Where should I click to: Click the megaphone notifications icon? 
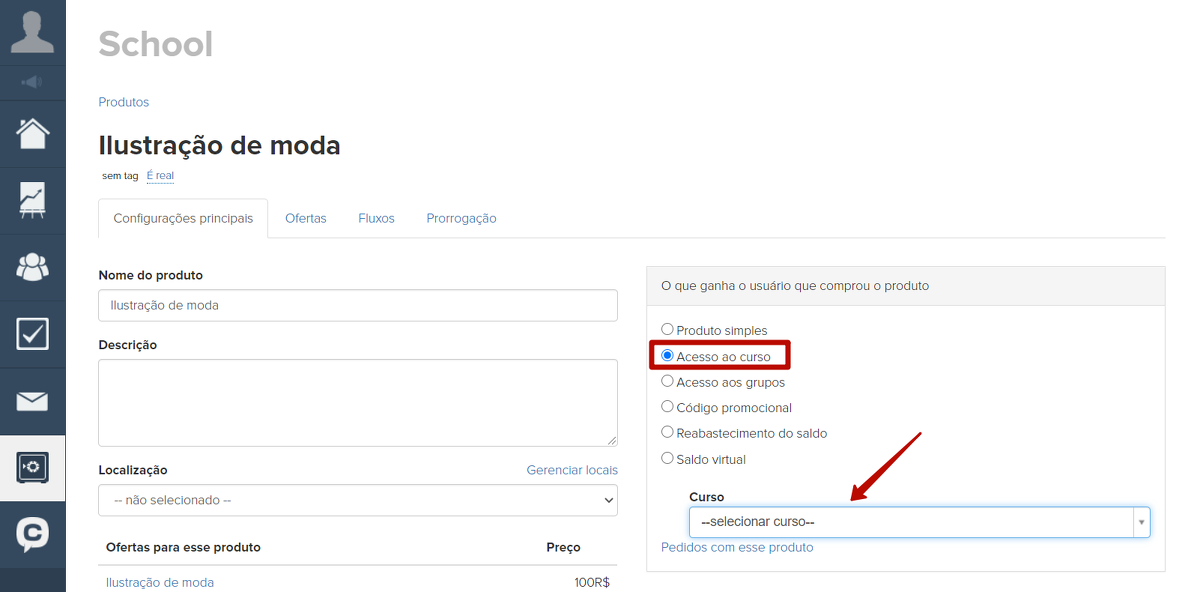pos(32,82)
